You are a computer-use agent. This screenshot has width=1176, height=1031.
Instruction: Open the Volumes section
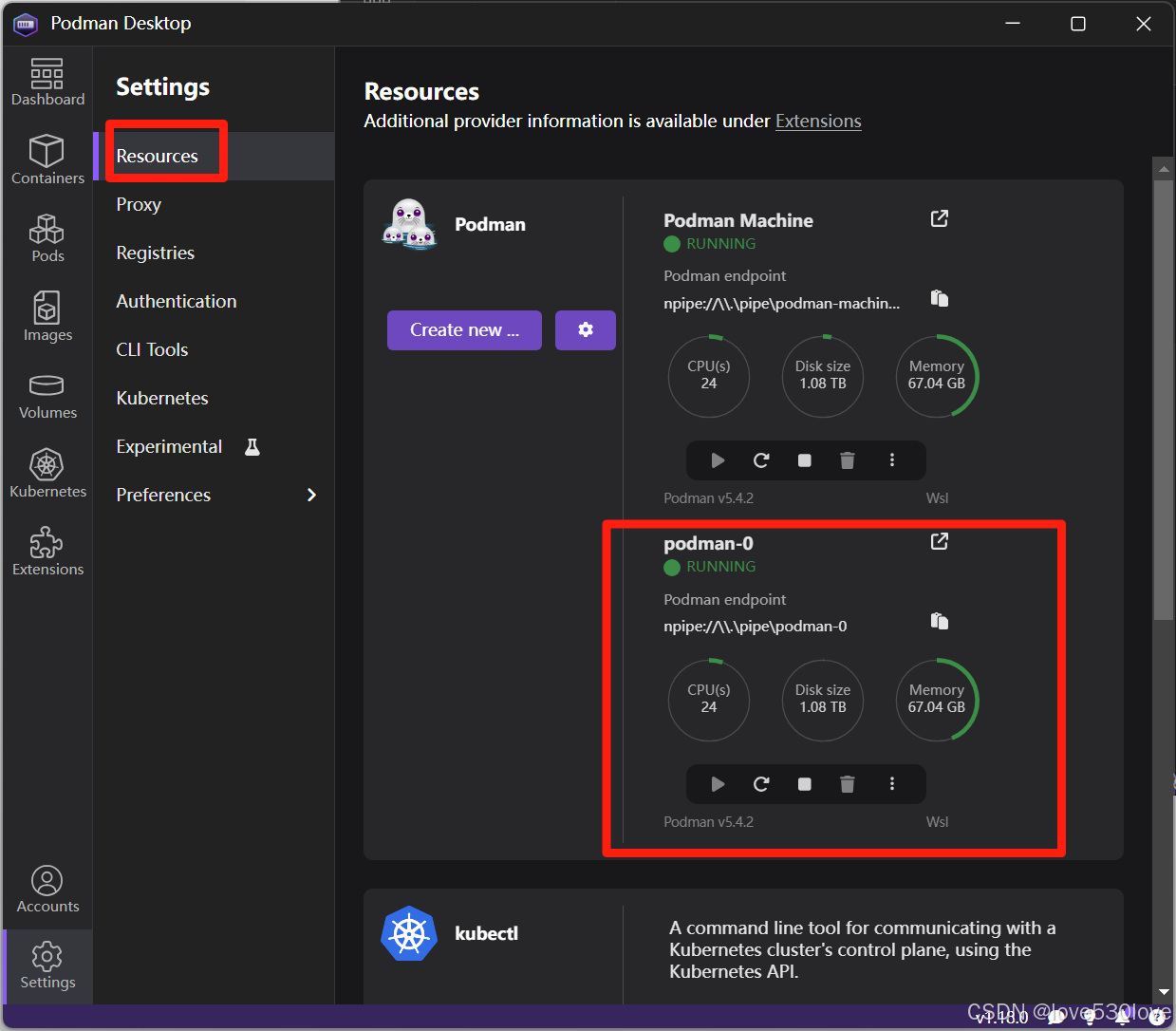[x=47, y=396]
